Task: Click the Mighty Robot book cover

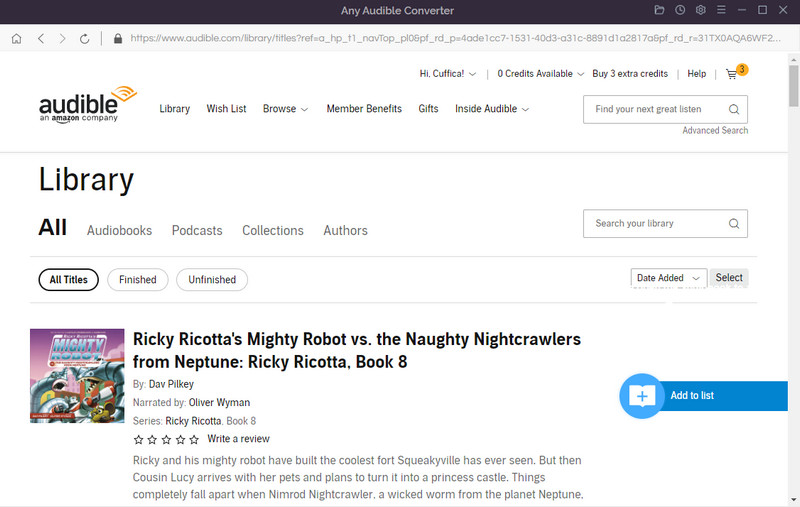Action: pyautogui.click(x=77, y=376)
